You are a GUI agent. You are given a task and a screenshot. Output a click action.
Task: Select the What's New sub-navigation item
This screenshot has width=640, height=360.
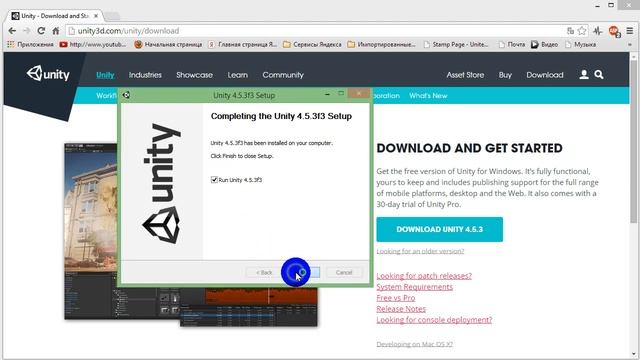tap(428, 96)
